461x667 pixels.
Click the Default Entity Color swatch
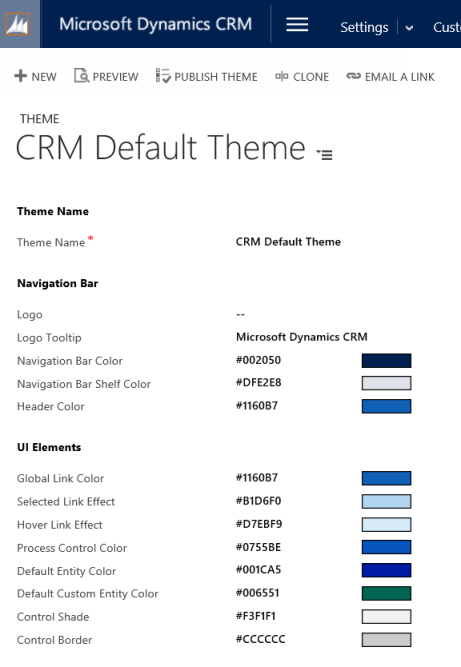[386, 570]
